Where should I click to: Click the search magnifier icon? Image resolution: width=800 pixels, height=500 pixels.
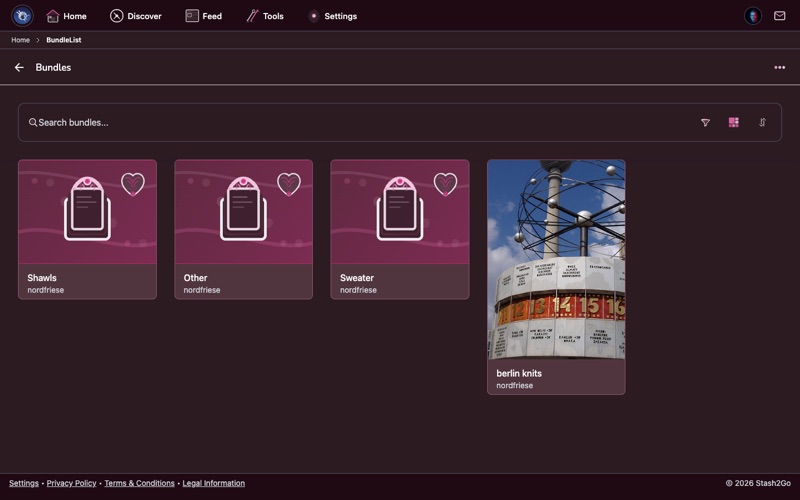tap(33, 122)
